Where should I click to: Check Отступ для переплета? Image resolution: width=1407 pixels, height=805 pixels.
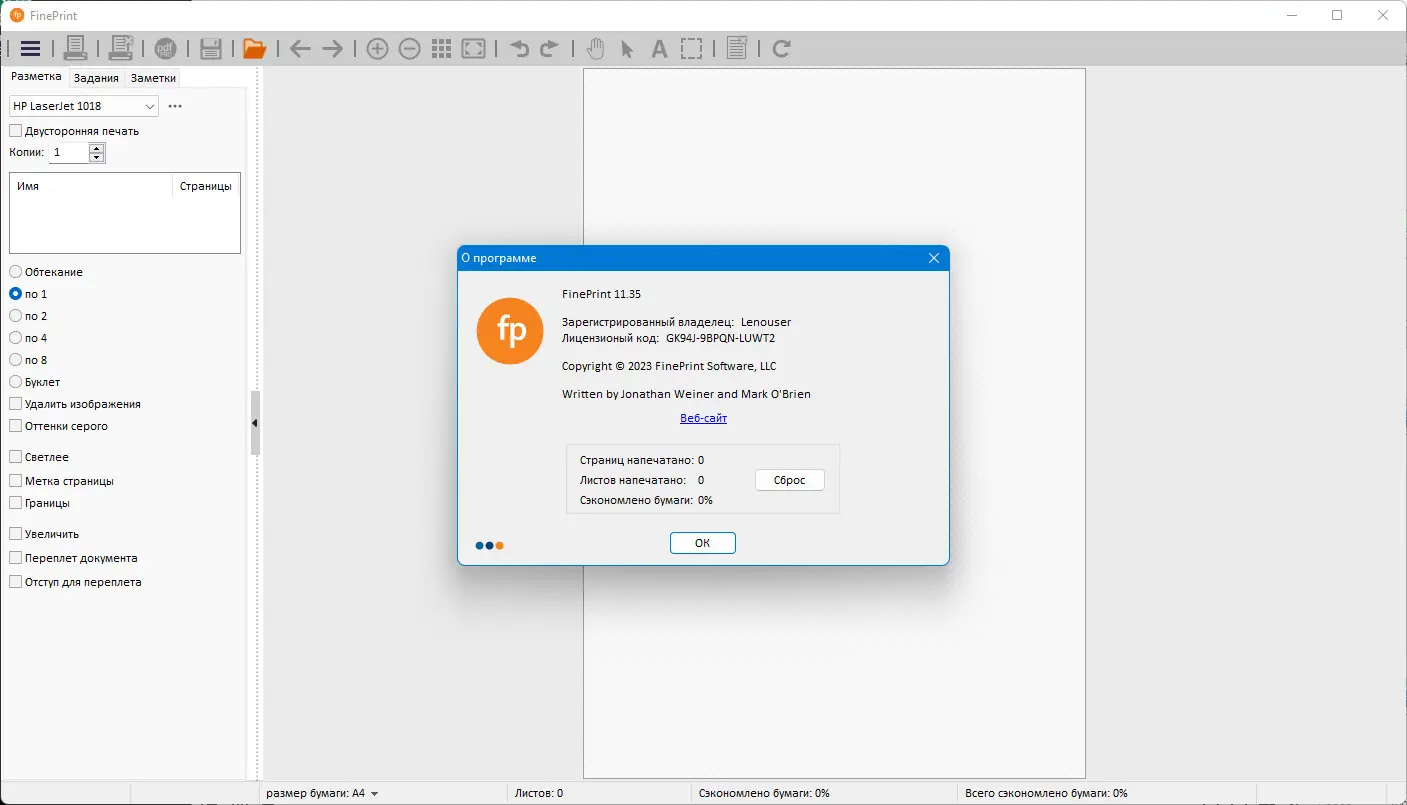16,582
